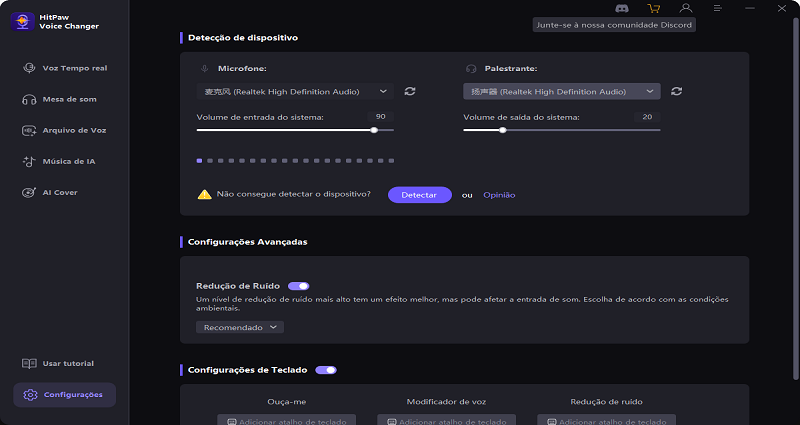Refresh the microphone device list
The image size is (800, 425).
point(410,91)
